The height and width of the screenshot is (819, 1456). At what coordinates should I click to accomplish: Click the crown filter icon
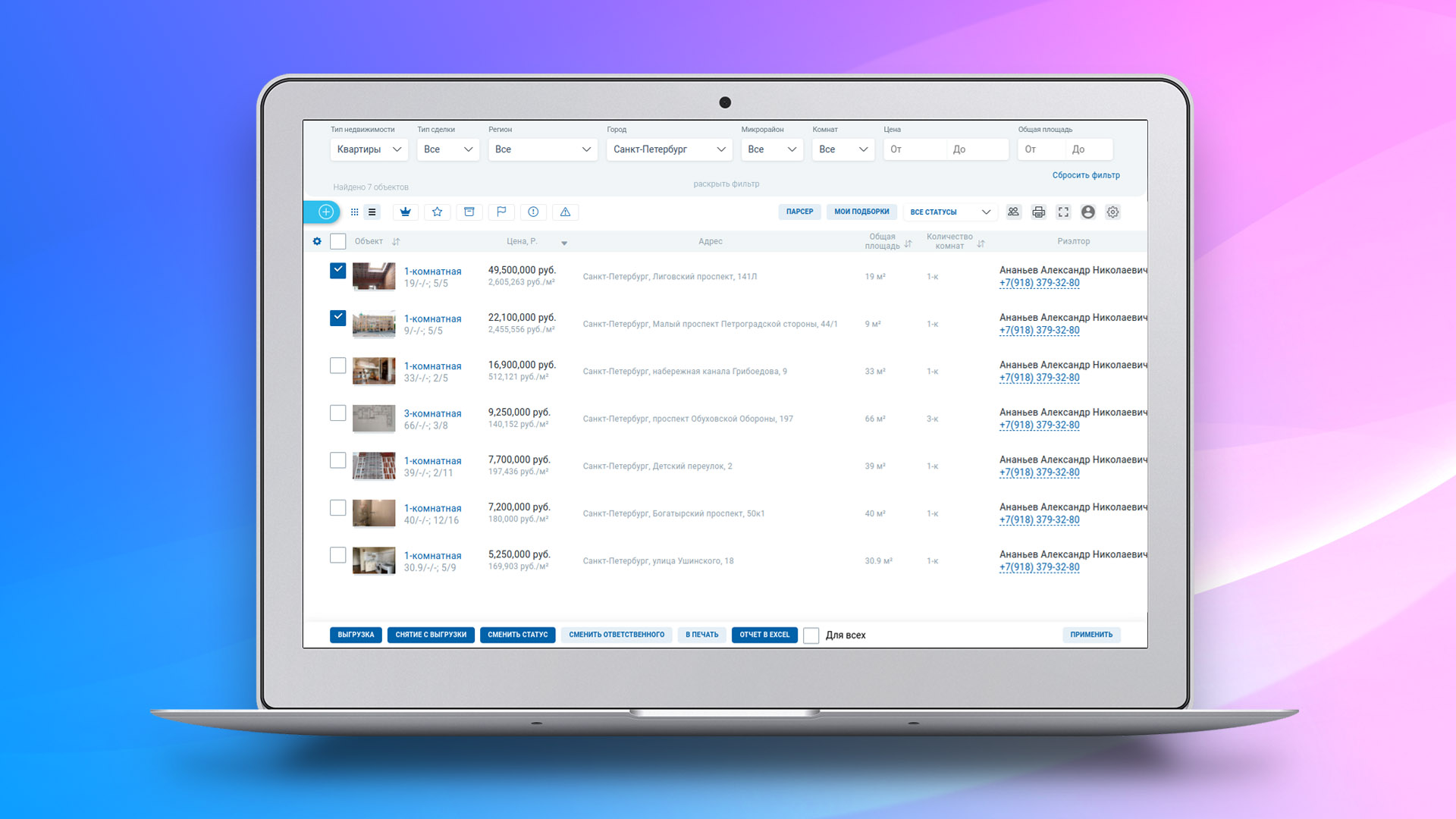[x=406, y=212]
